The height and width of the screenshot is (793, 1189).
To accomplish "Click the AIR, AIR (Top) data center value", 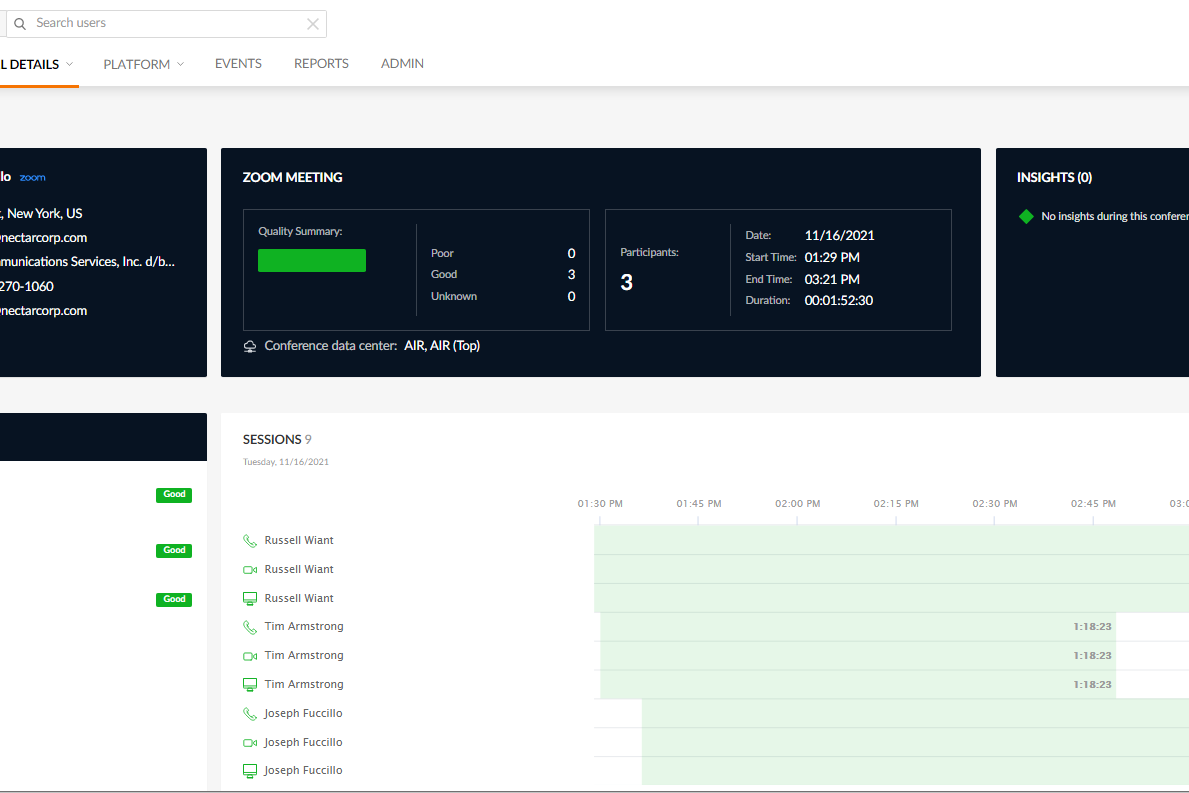I will [442, 346].
